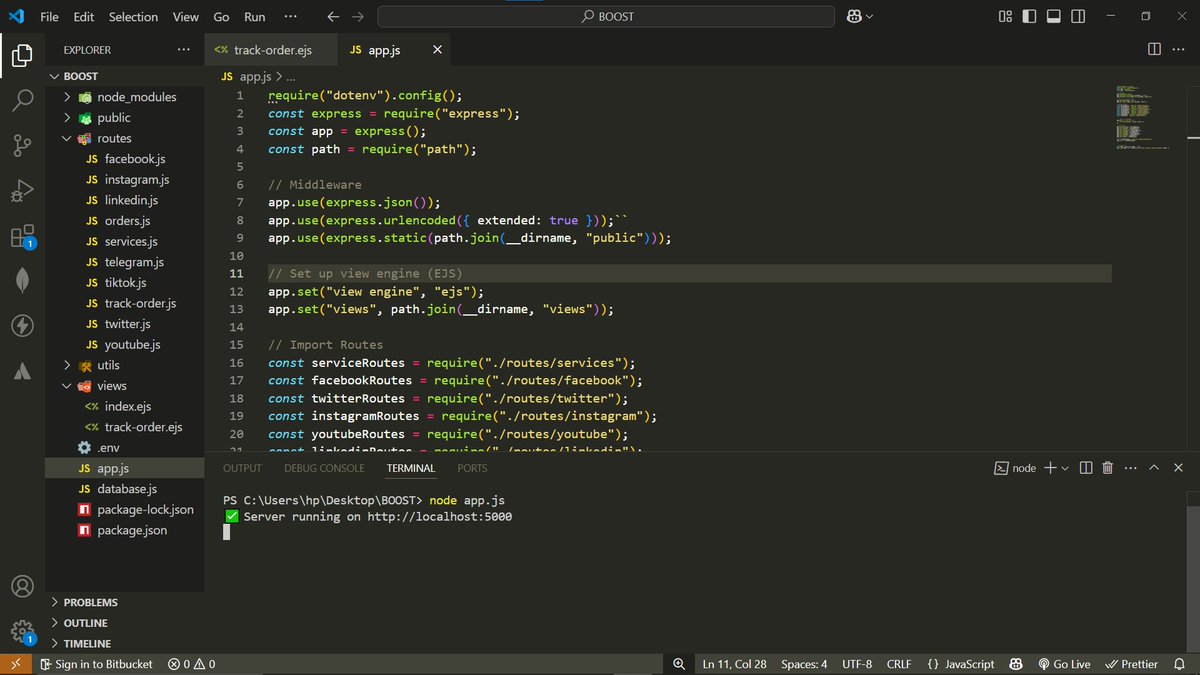The height and width of the screenshot is (675, 1200).
Task: Open the Source Control view
Action: pyautogui.click(x=22, y=146)
